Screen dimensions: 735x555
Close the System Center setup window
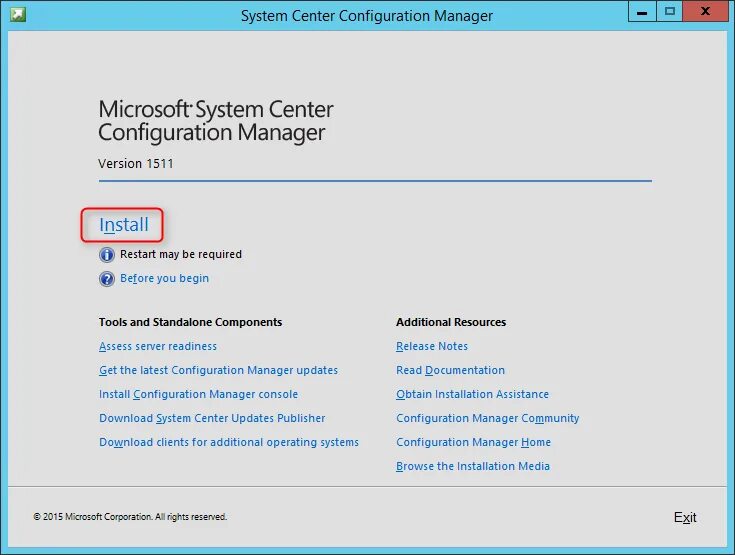pos(706,12)
